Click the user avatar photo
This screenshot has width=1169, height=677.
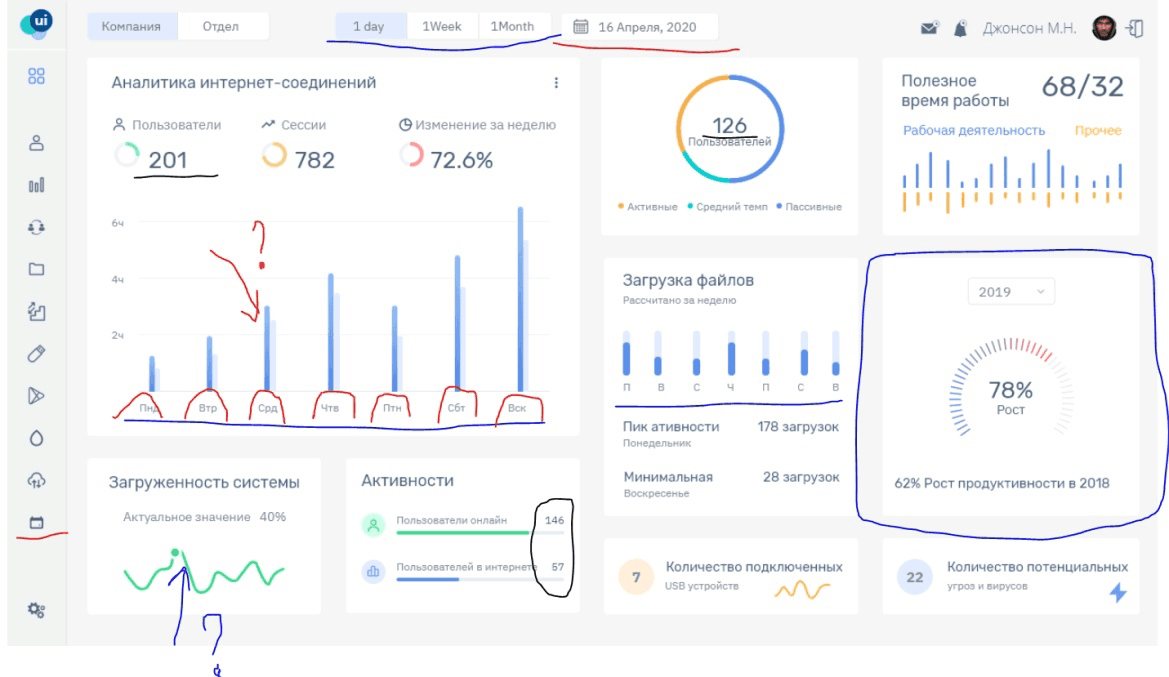pyautogui.click(x=1104, y=28)
